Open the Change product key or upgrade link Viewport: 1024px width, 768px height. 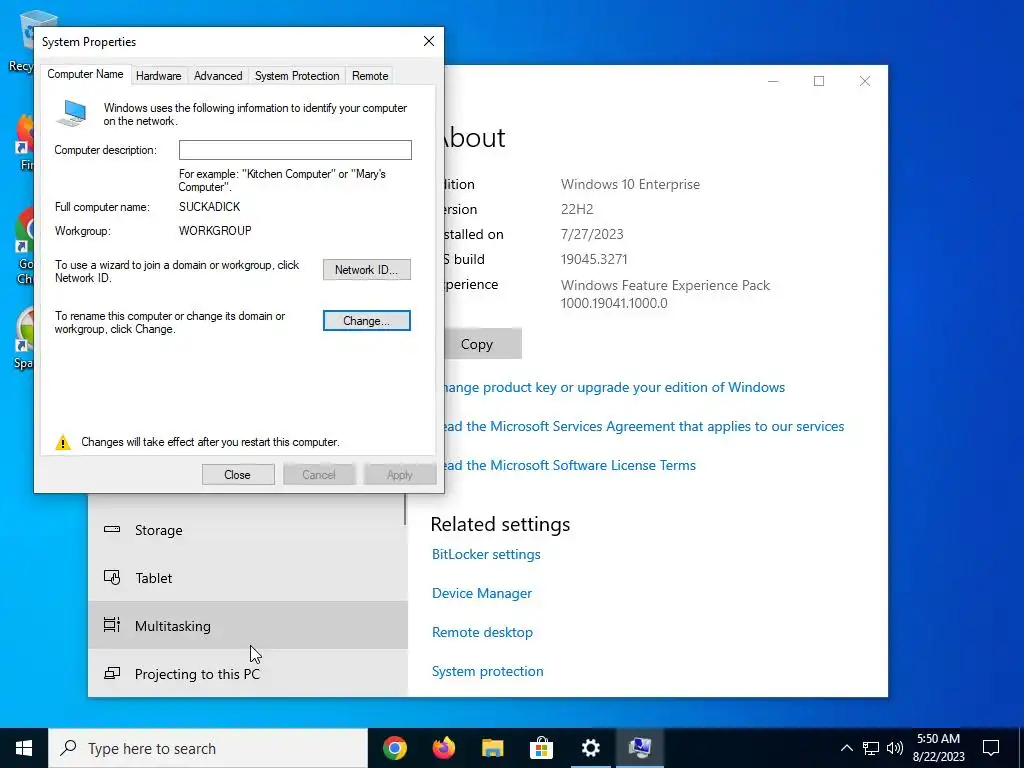click(613, 387)
